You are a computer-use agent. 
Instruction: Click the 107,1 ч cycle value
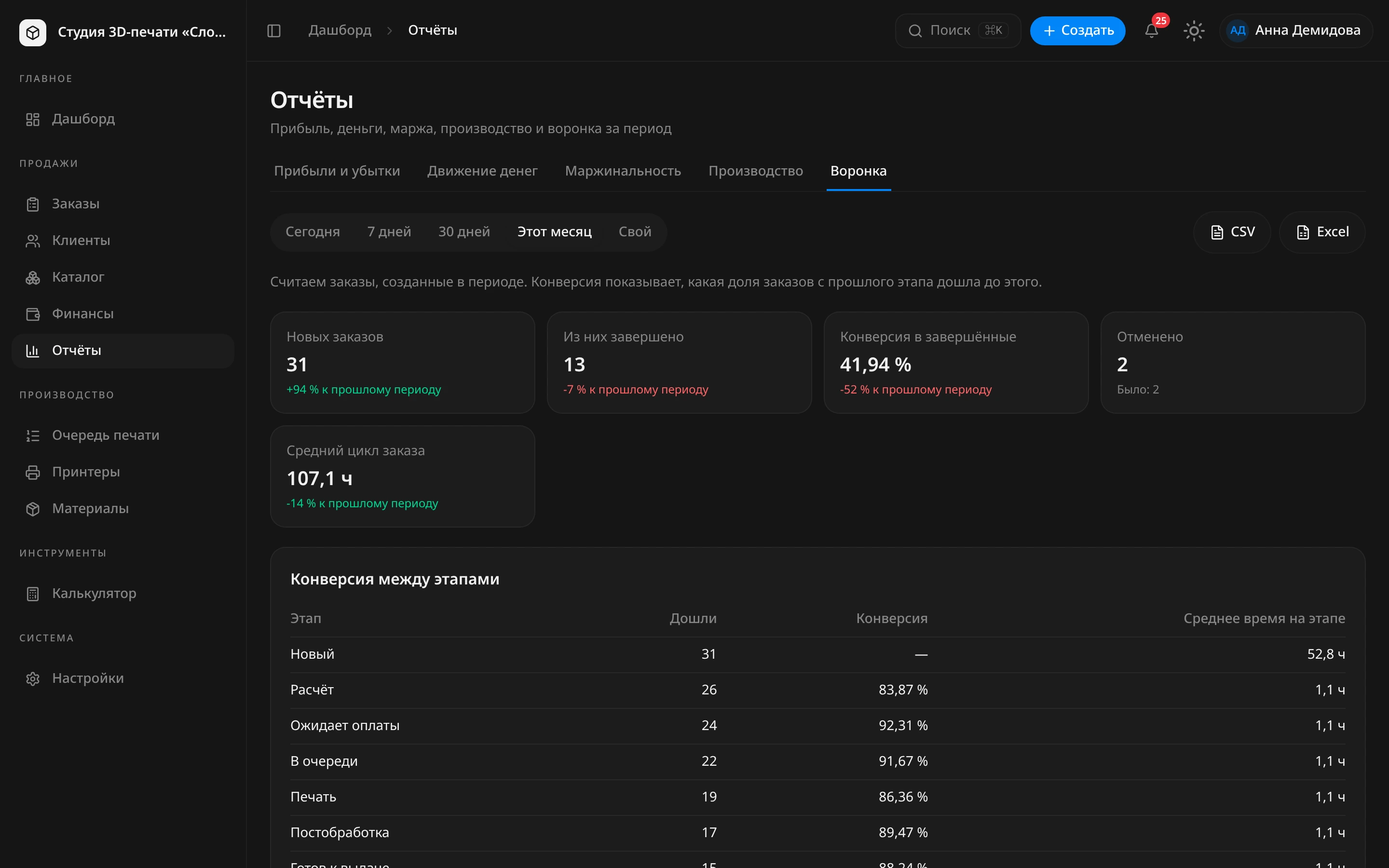320,479
